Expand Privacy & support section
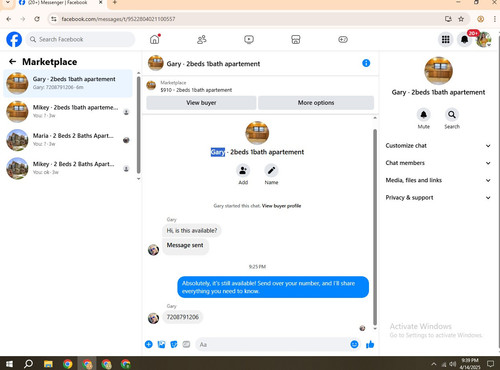Viewport: 500px width, 370px height. (438, 198)
